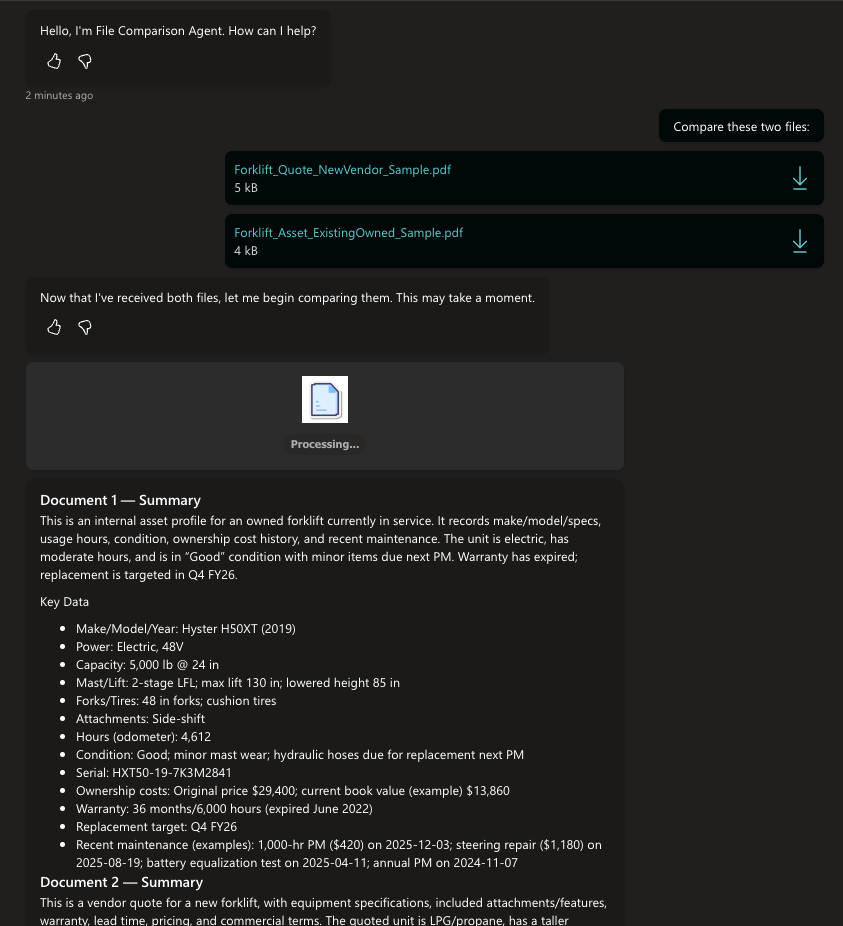Click the 'Document 2 — Summary' heading
Screen dimensions: 843x926
[121, 882]
